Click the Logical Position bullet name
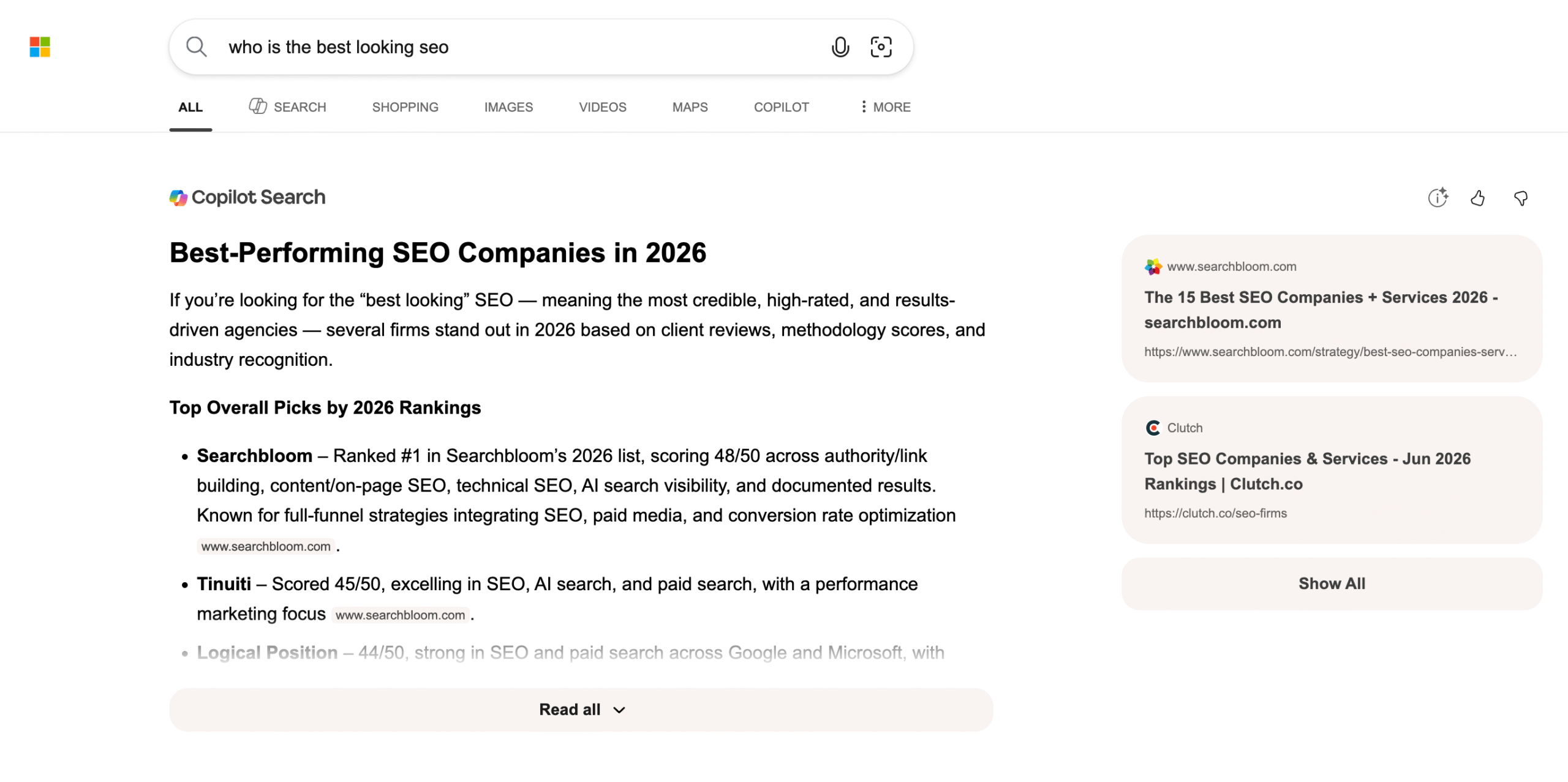The height and width of the screenshot is (782, 1568). tap(267, 653)
